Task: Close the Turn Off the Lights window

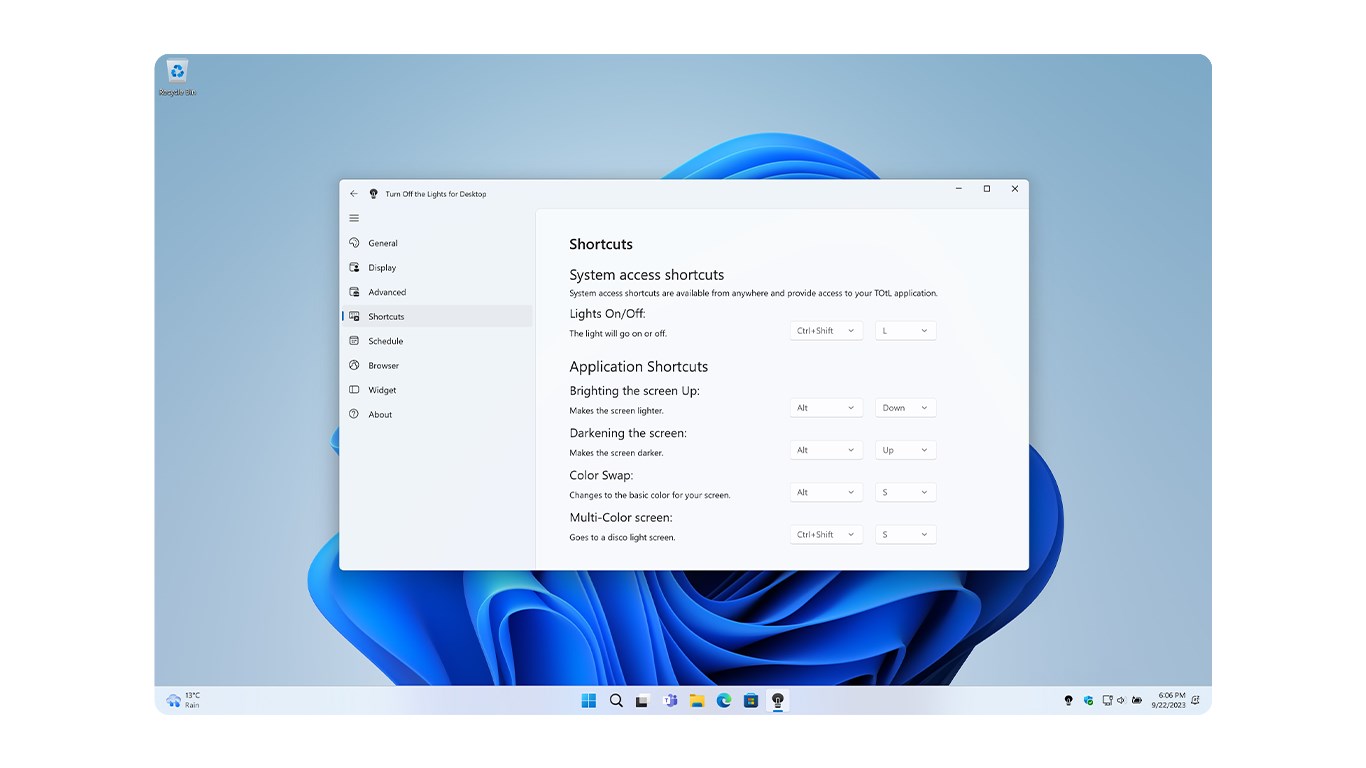Action: pos(1015,189)
